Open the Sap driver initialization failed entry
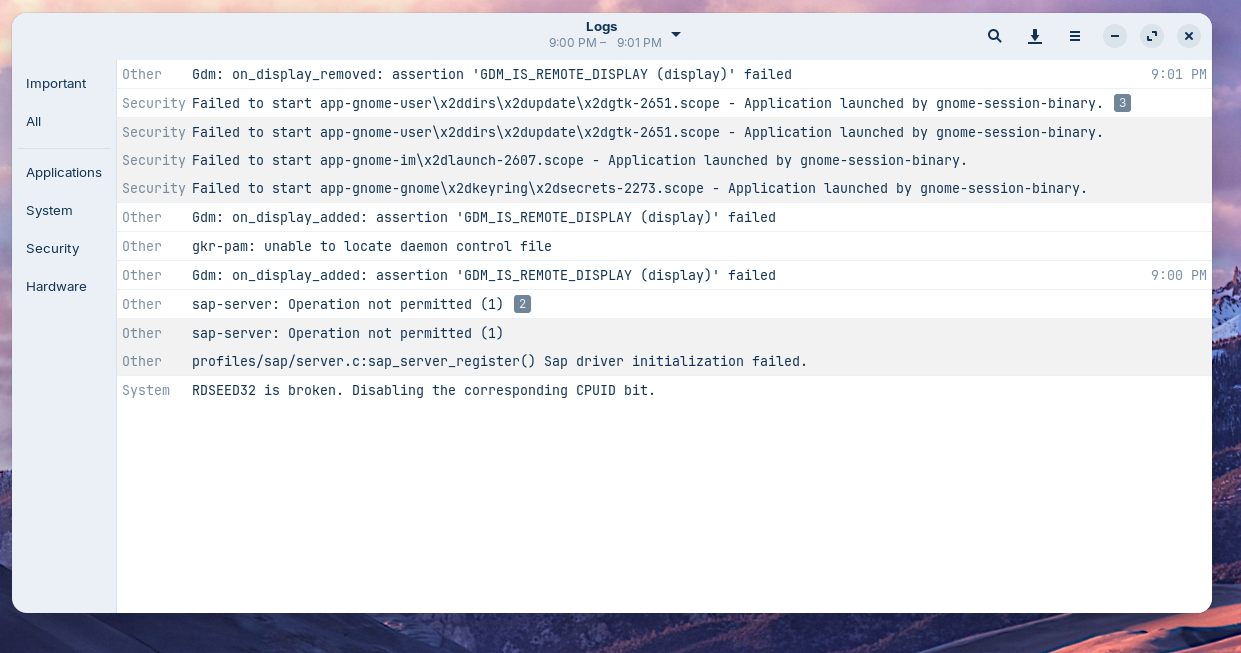 tap(664, 361)
